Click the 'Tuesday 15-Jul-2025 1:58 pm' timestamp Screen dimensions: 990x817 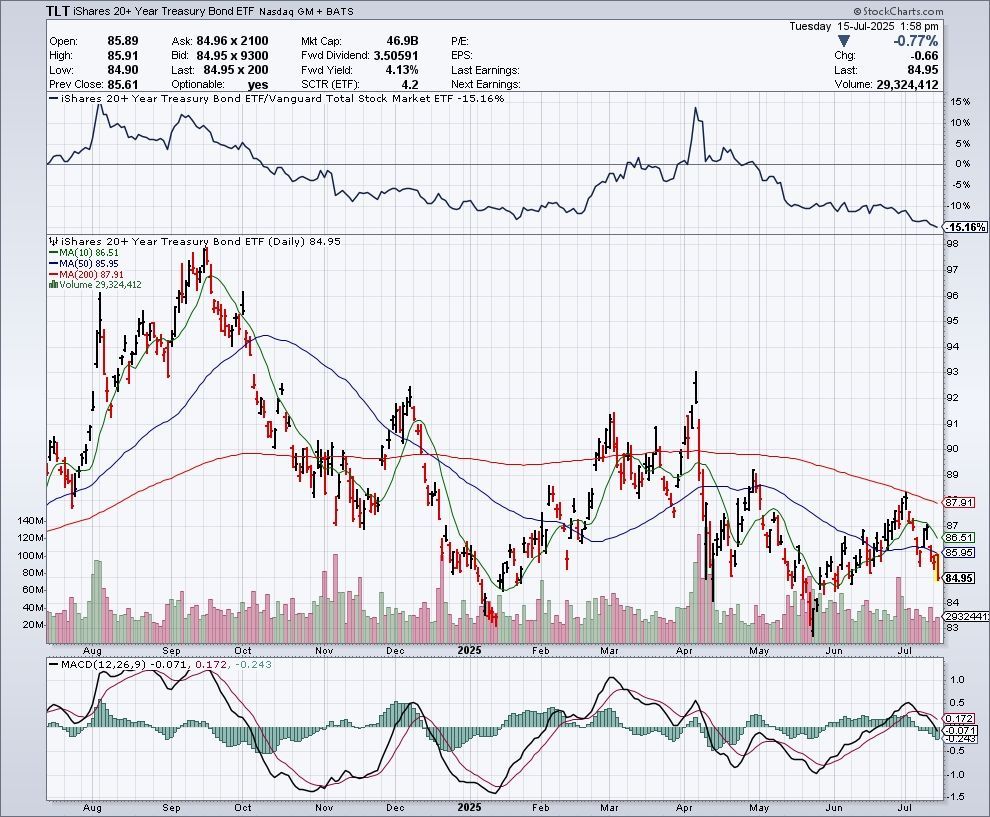[x=864, y=27]
